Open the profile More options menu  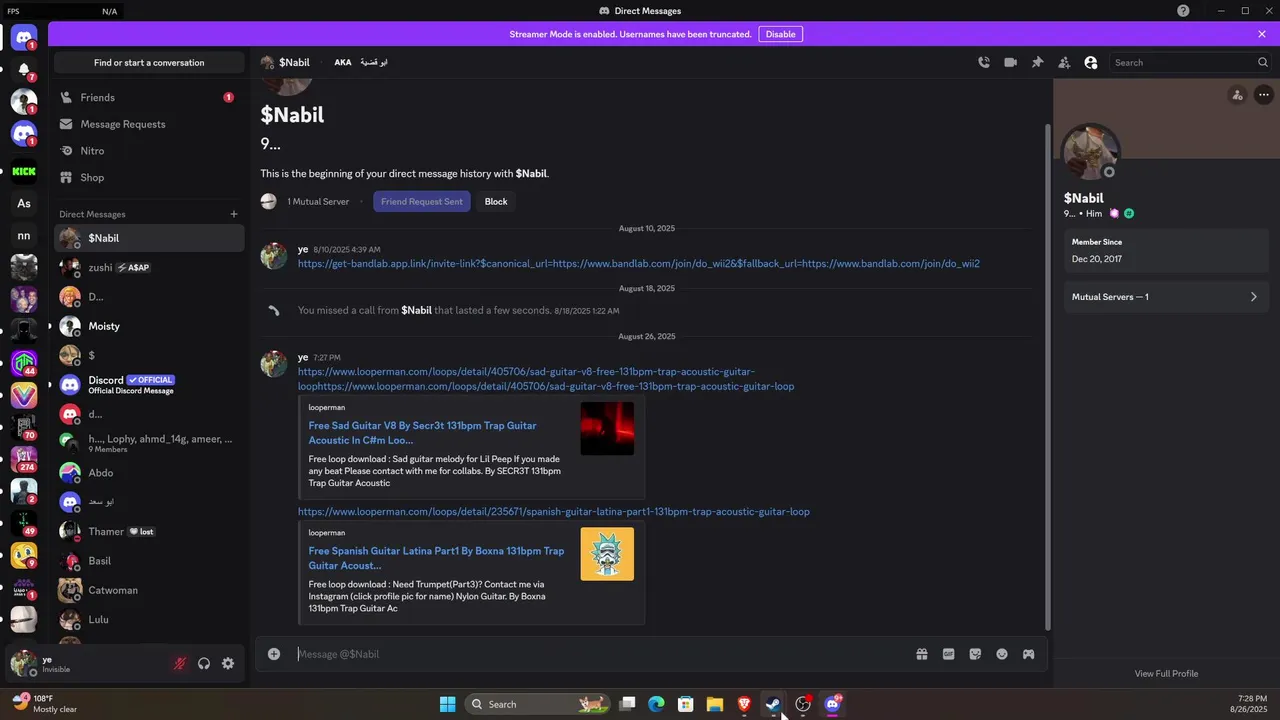1264,95
